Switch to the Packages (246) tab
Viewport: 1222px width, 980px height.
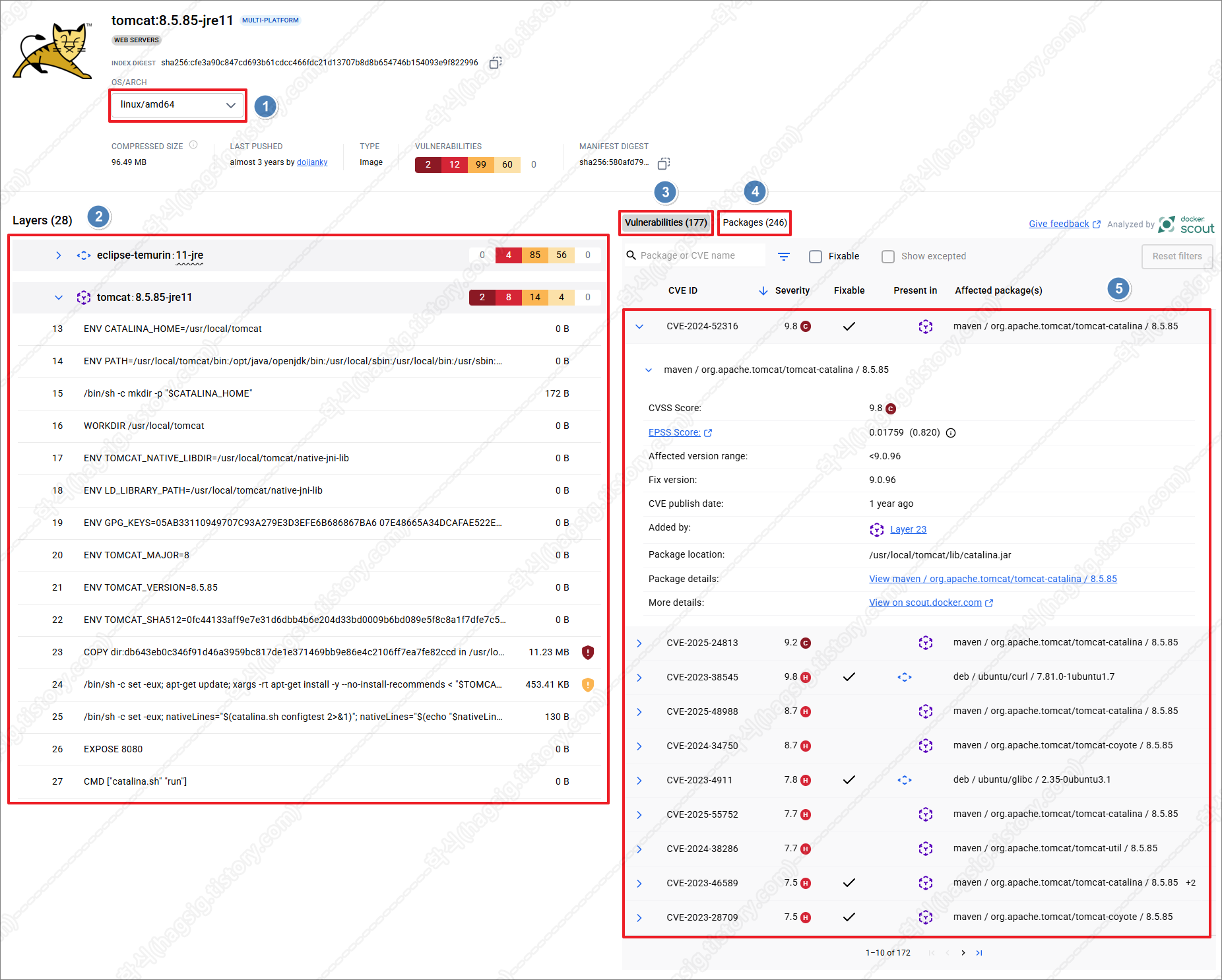755,223
